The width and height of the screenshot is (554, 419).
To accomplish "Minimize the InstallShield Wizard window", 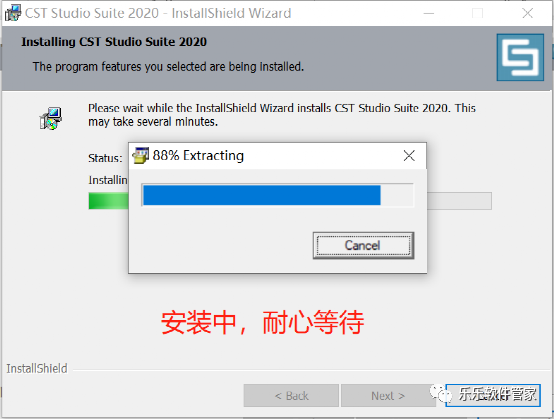I will click(x=429, y=13).
